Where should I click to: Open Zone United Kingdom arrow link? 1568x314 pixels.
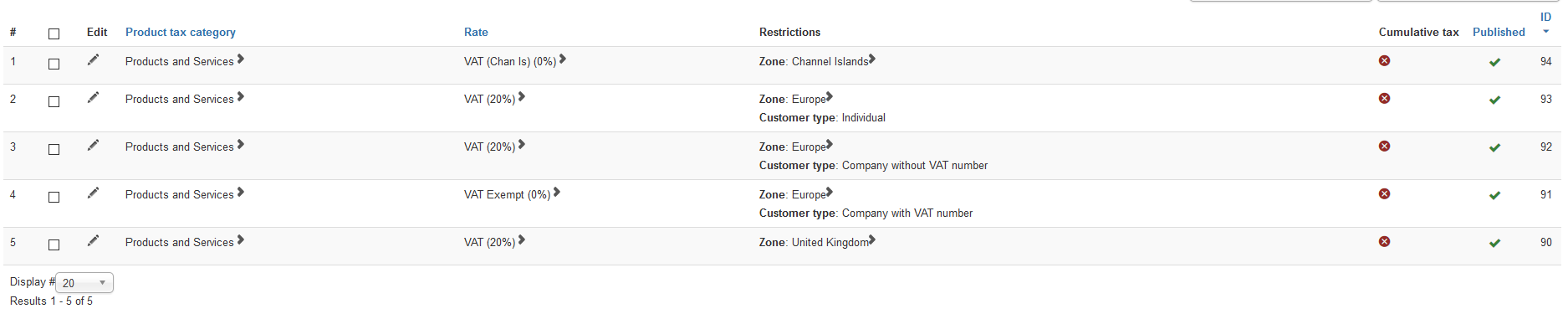(872, 240)
